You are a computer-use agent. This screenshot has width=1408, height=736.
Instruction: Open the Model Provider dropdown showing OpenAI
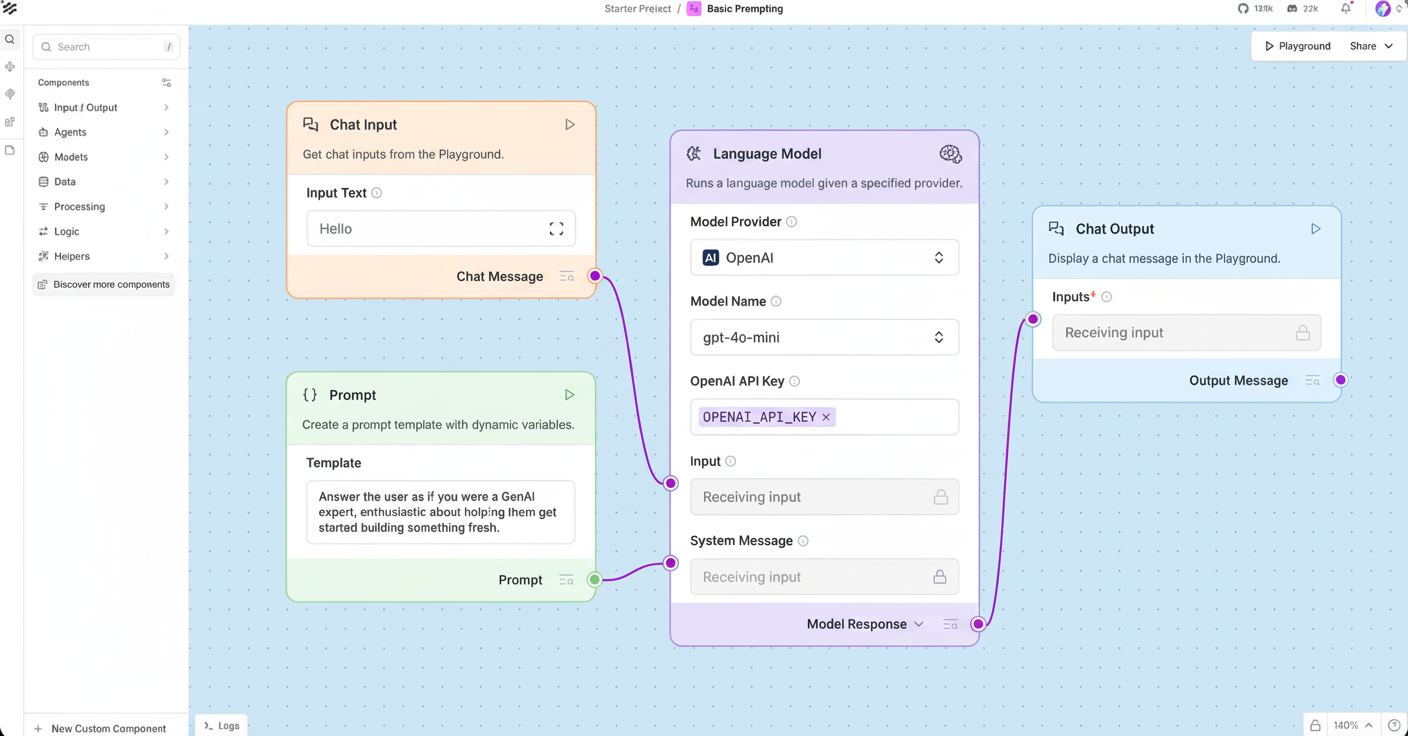[x=824, y=258]
